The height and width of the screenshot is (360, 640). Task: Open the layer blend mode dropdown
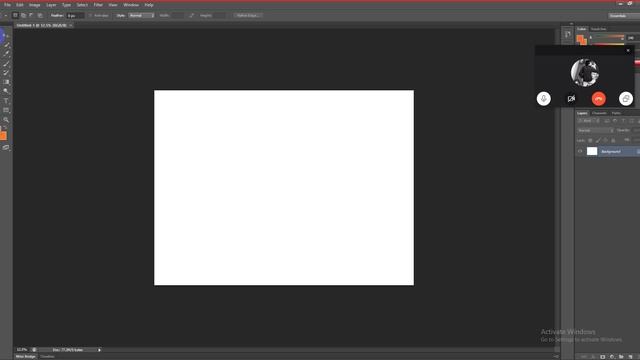coord(596,130)
